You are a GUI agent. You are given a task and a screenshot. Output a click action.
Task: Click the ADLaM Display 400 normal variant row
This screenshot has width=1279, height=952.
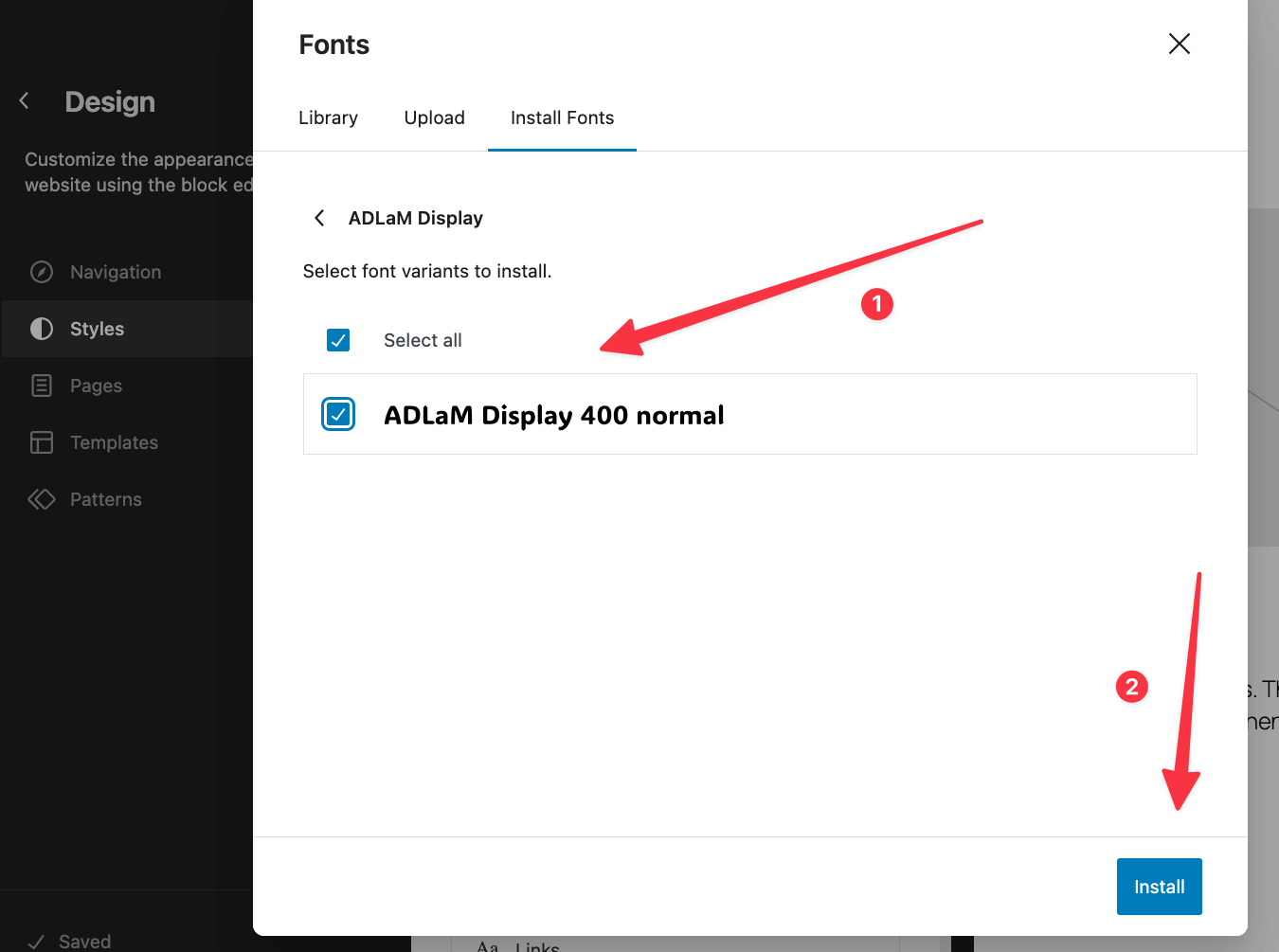pyautogui.click(x=663, y=414)
